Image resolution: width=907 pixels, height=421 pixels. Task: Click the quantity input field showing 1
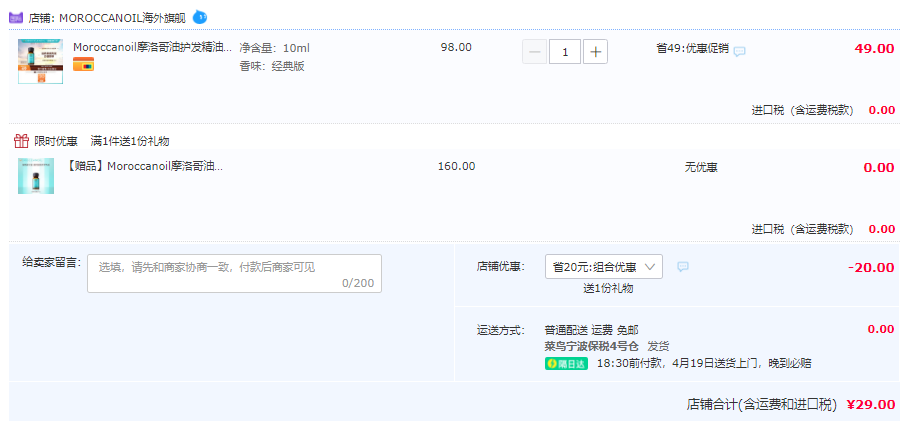565,52
